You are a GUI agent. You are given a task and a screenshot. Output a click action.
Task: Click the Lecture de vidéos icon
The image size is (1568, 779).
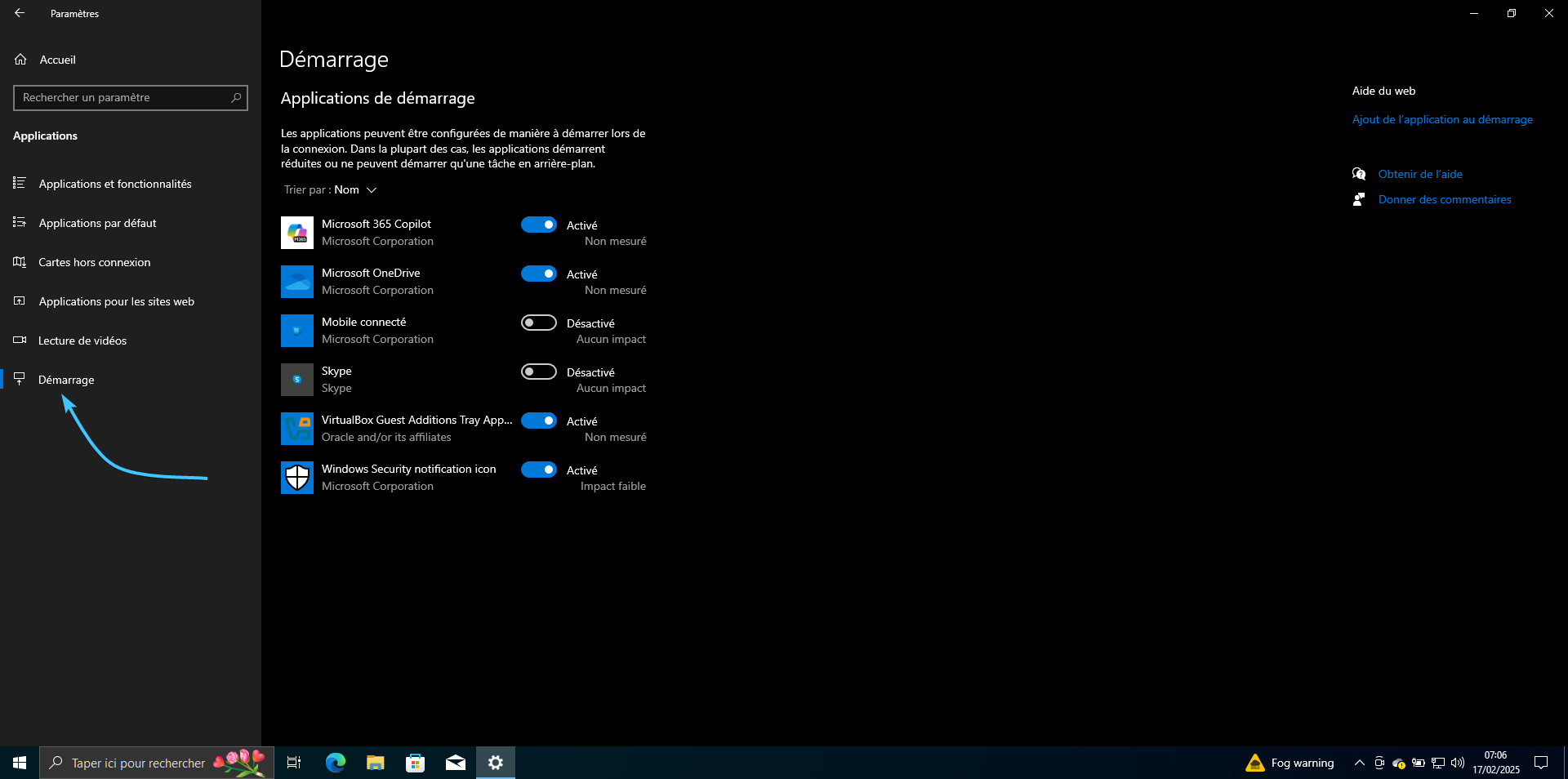[20, 340]
